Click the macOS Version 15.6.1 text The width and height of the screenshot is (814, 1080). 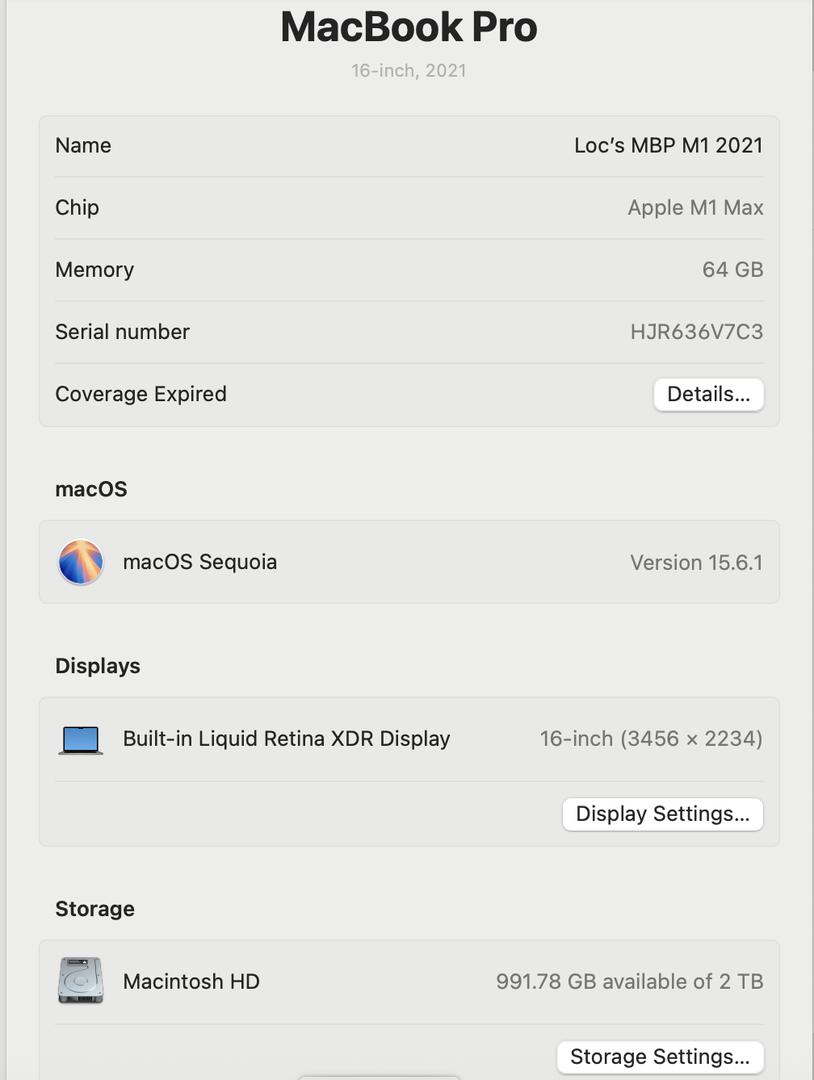point(696,563)
